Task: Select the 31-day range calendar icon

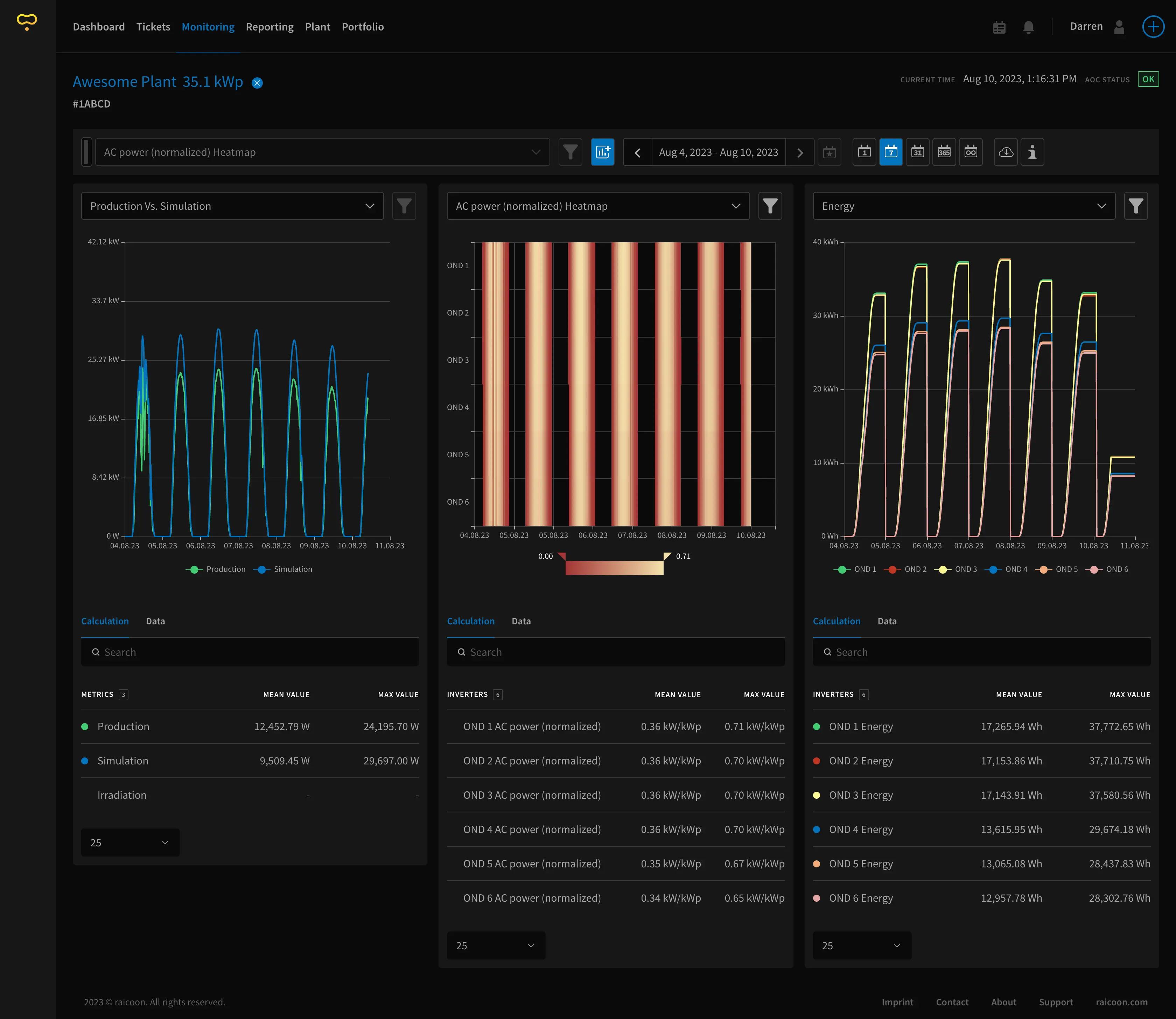Action: (917, 152)
